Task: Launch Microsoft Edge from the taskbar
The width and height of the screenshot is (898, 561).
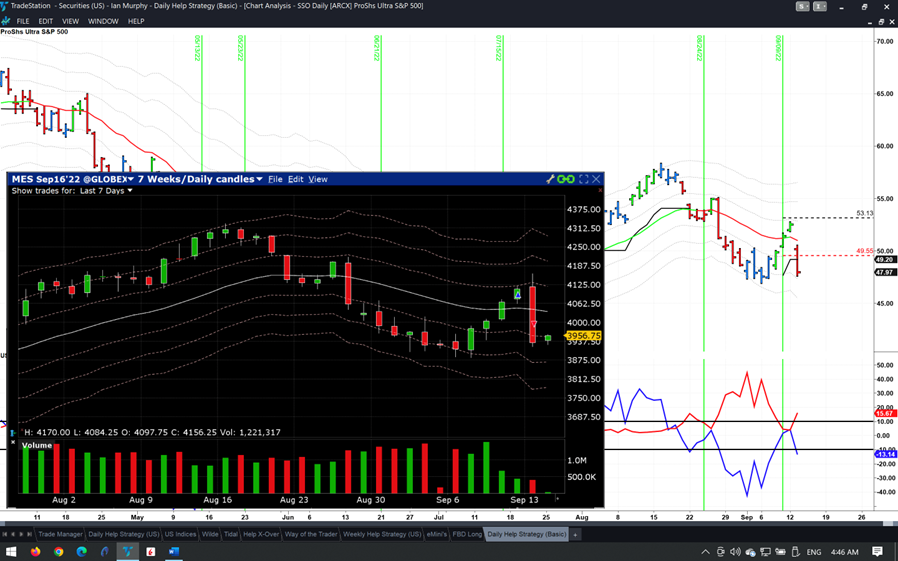Action: click(82, 551)
